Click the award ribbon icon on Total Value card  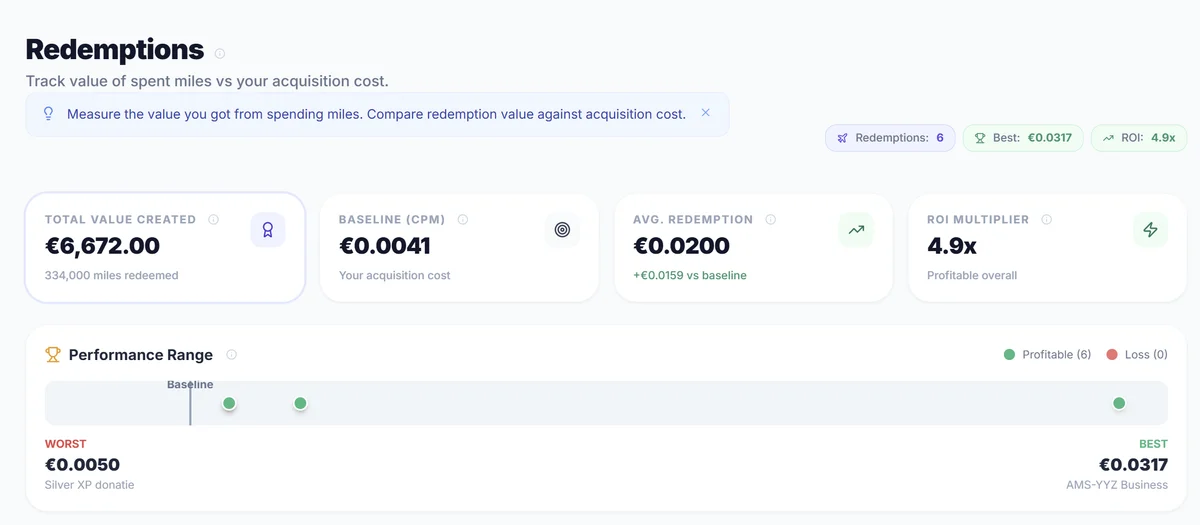(268, 230)
